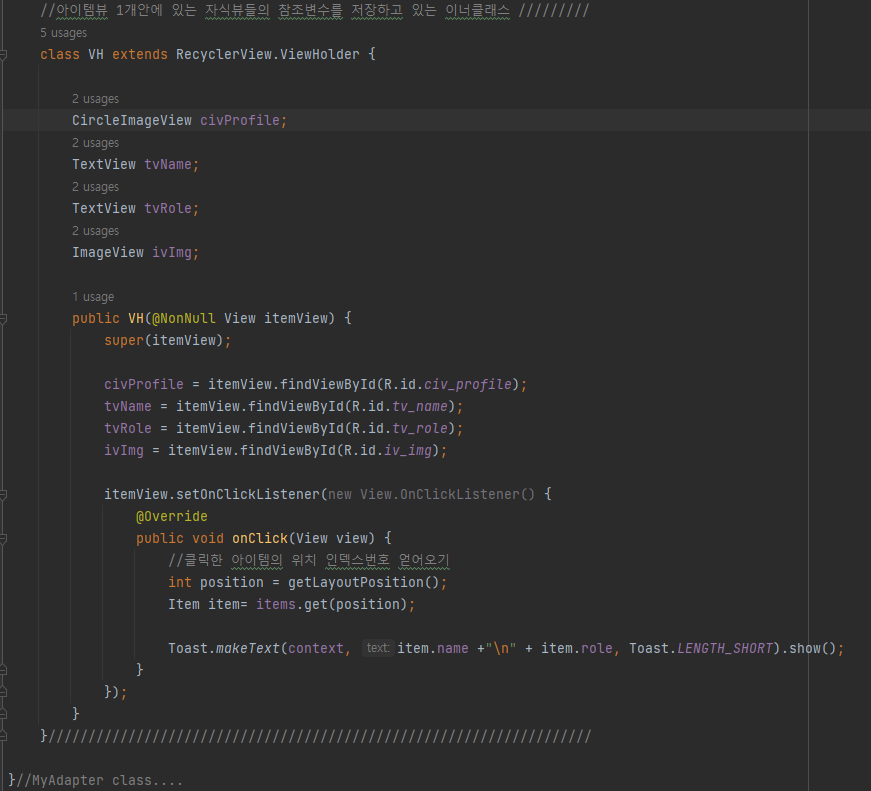The image size is (871, 791).
Task: Click 'makeText' in Toast.makeText
Action: pyautogui.click(x=248, y=648)
